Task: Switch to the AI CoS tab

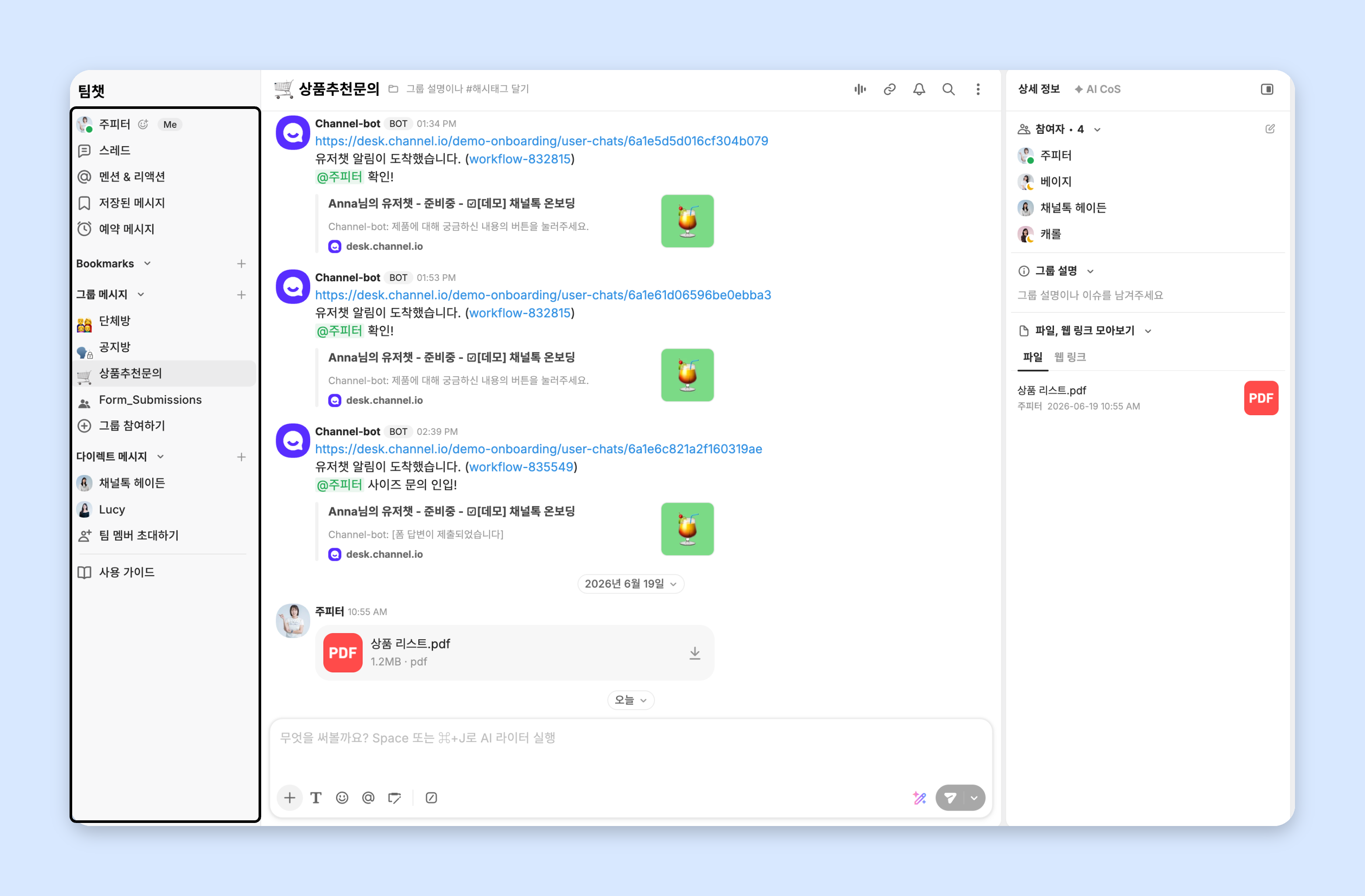Action: [x=1097, y=90]
